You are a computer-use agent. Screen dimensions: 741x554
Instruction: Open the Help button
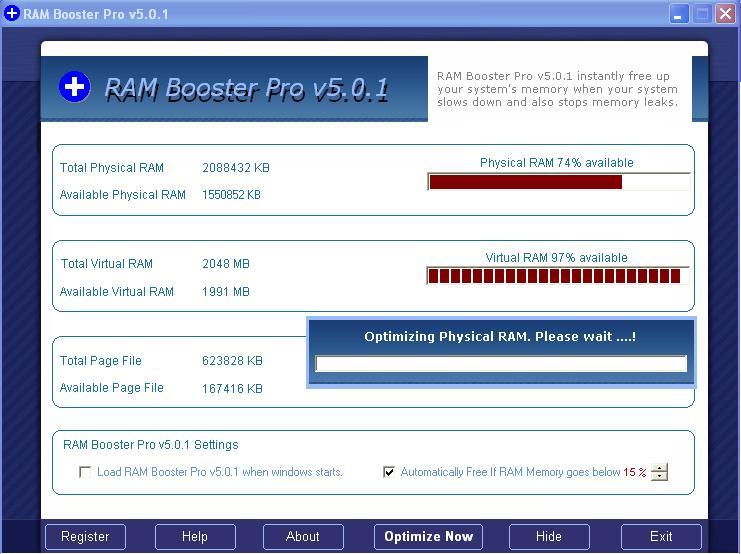195,537
